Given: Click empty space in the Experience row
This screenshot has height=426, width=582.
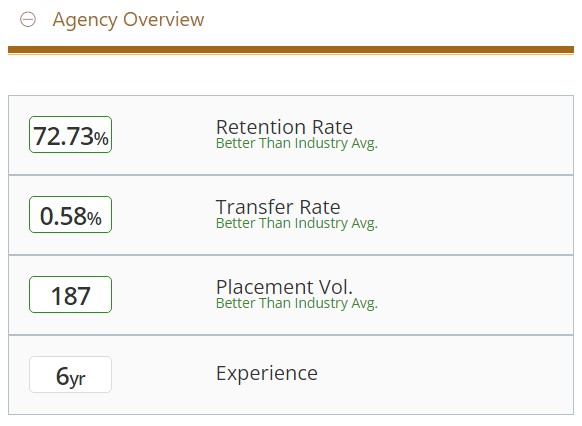Looking at the screenshot, I should pyautogui.click(x=445, y=375).
